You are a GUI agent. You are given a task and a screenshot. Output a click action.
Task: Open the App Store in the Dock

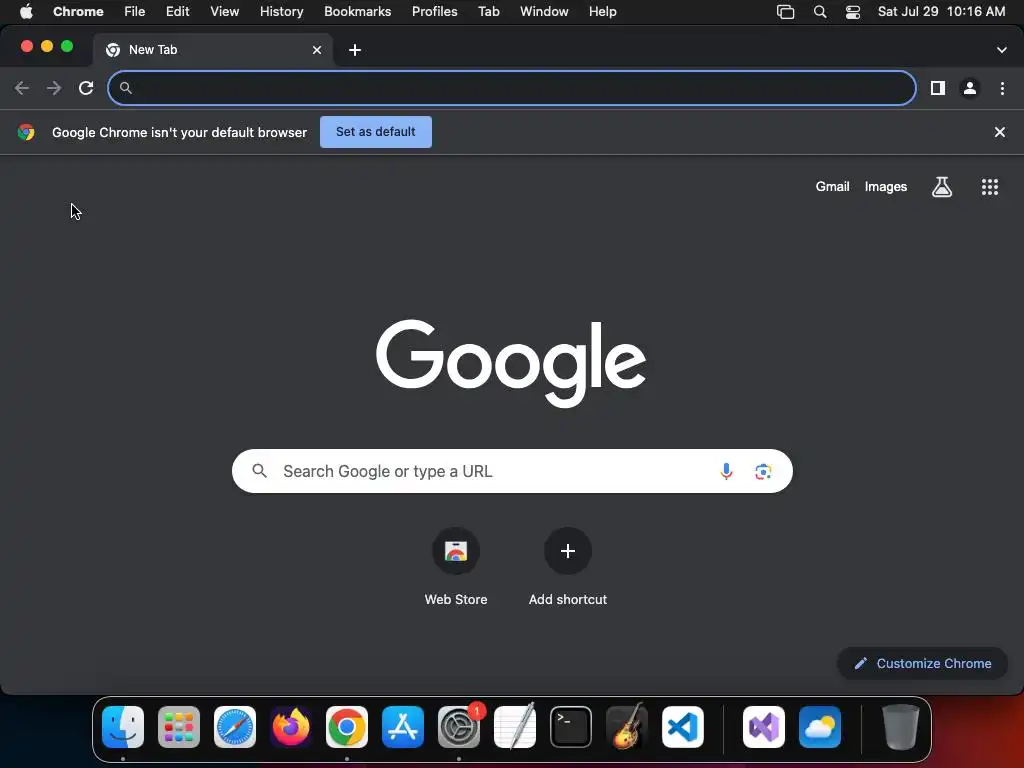[x=403, y=727]
